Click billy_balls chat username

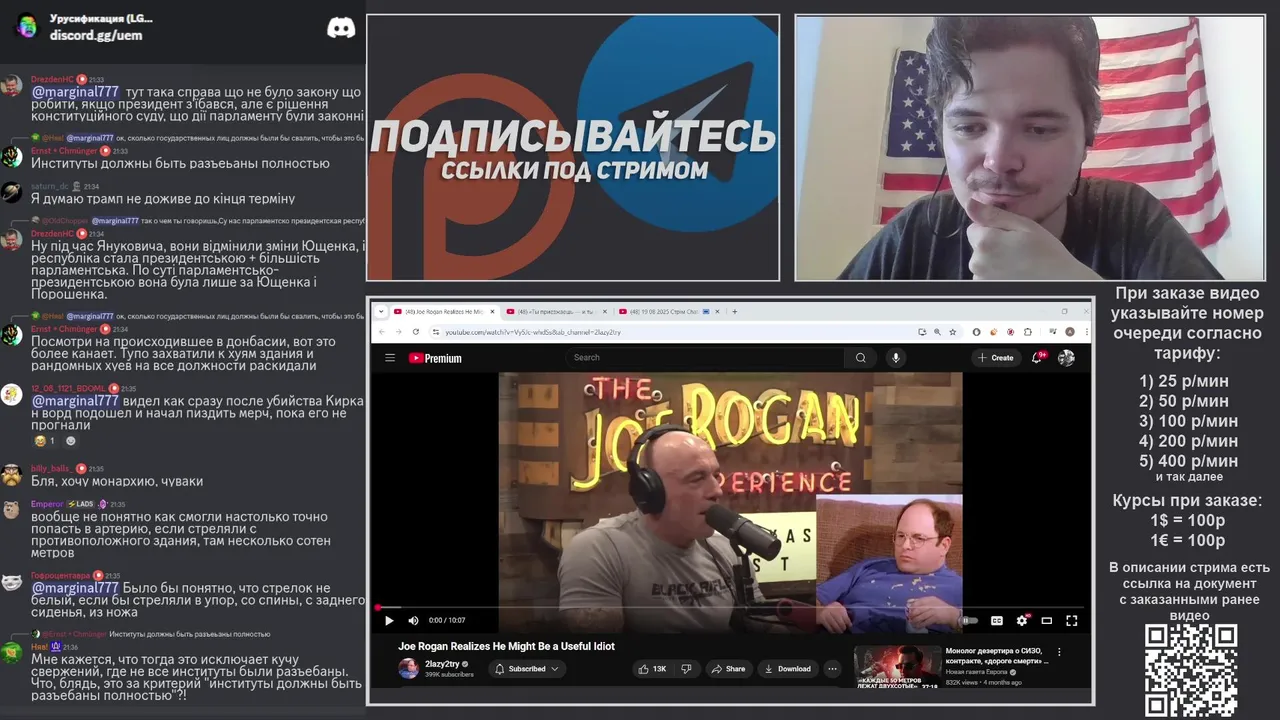coord(50,468)
